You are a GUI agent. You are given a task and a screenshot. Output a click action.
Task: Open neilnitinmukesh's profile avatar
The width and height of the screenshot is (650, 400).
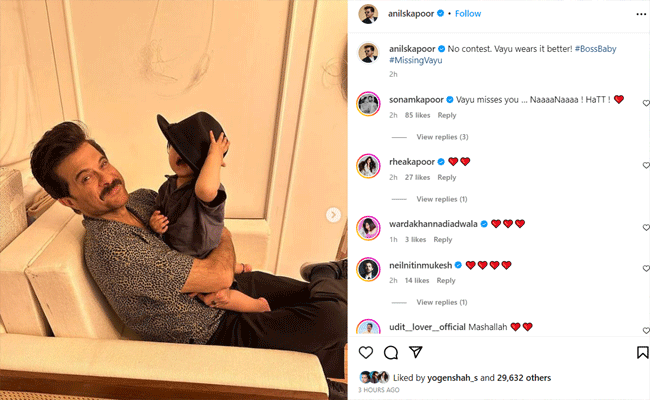pyautogui.click(x=368, y=269)
